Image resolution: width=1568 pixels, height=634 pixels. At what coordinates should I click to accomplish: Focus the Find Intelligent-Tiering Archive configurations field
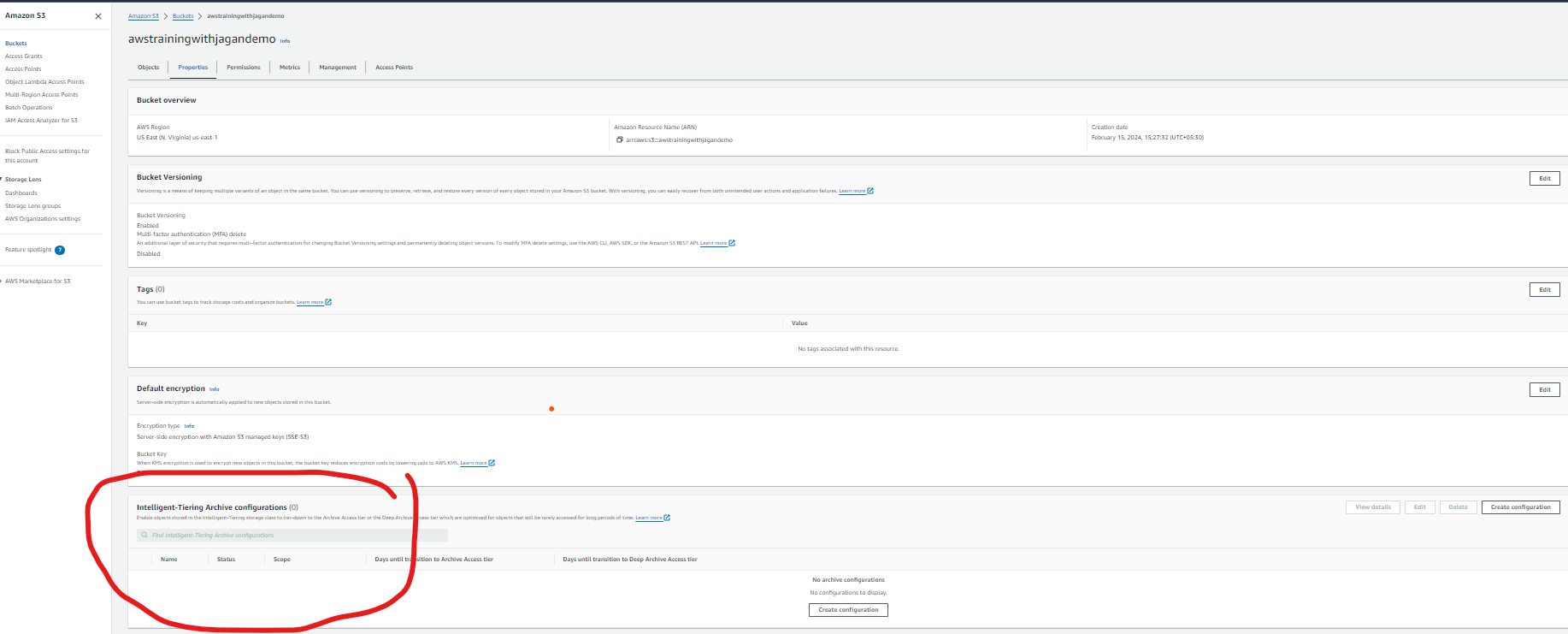coord(292,535)
